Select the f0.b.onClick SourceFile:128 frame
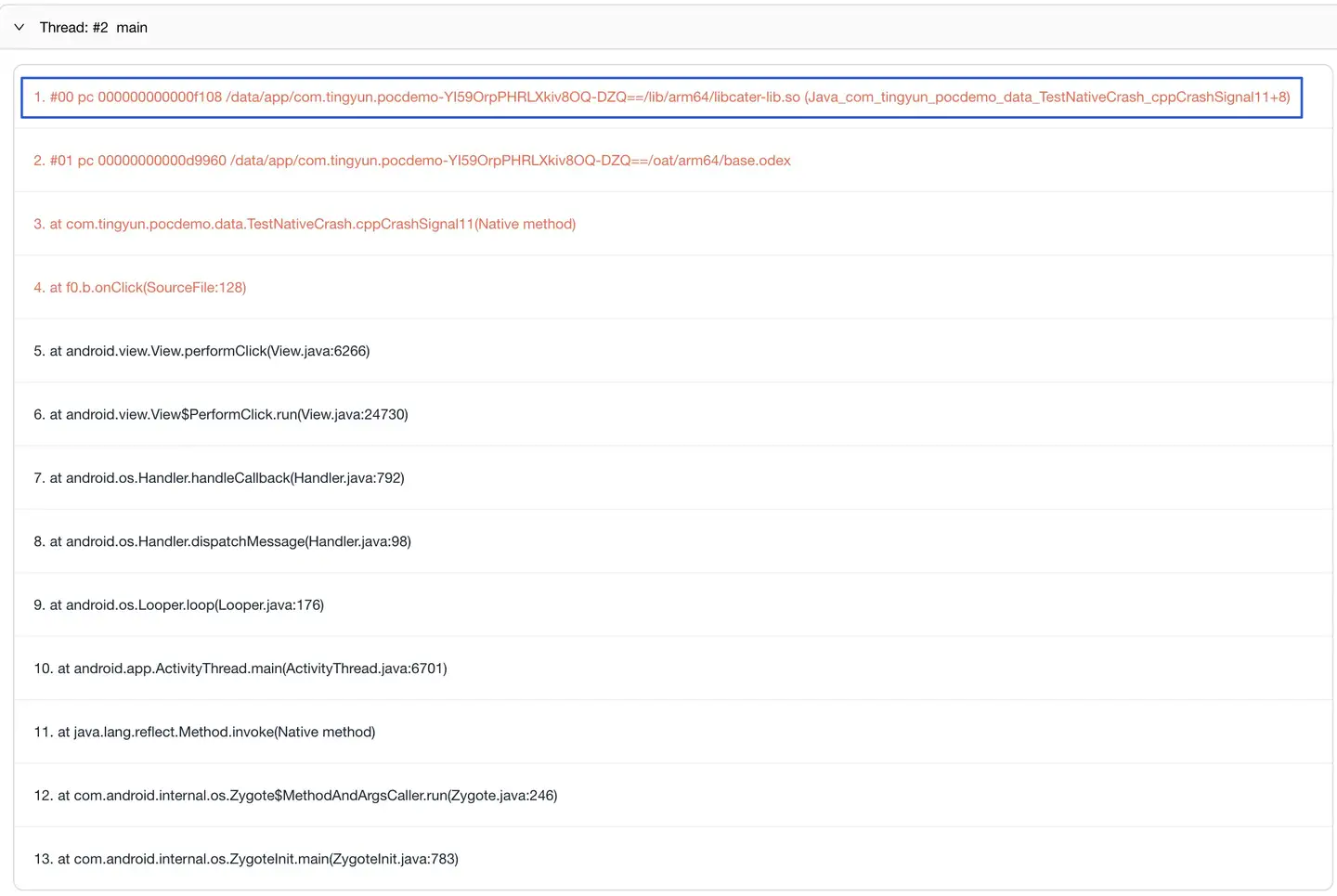This screenshot has width=1337, height=896. (148, 288)
